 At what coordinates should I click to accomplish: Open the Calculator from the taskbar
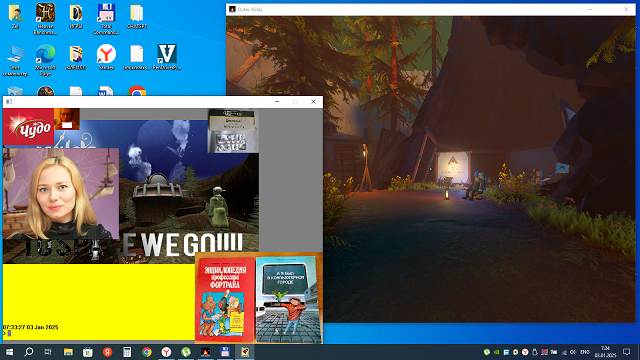tap(127, 352)
